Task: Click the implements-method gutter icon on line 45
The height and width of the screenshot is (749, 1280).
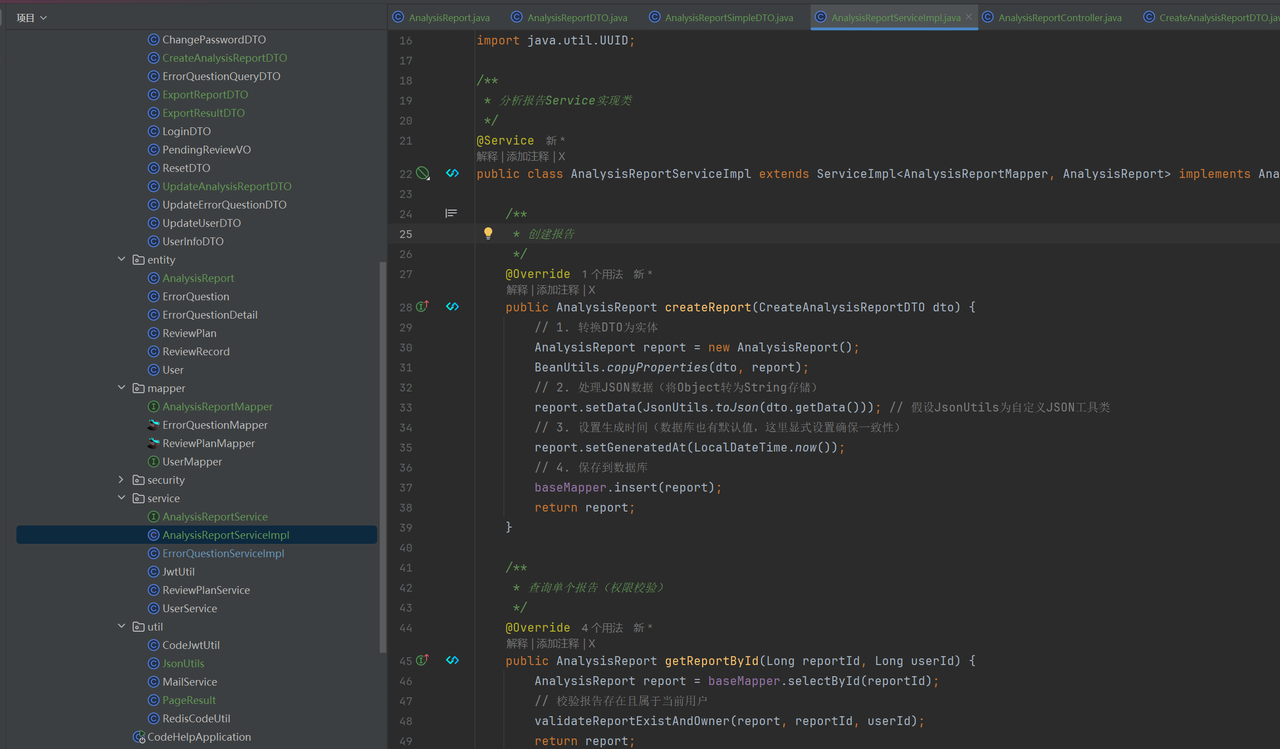Action: tap(423, 661)
